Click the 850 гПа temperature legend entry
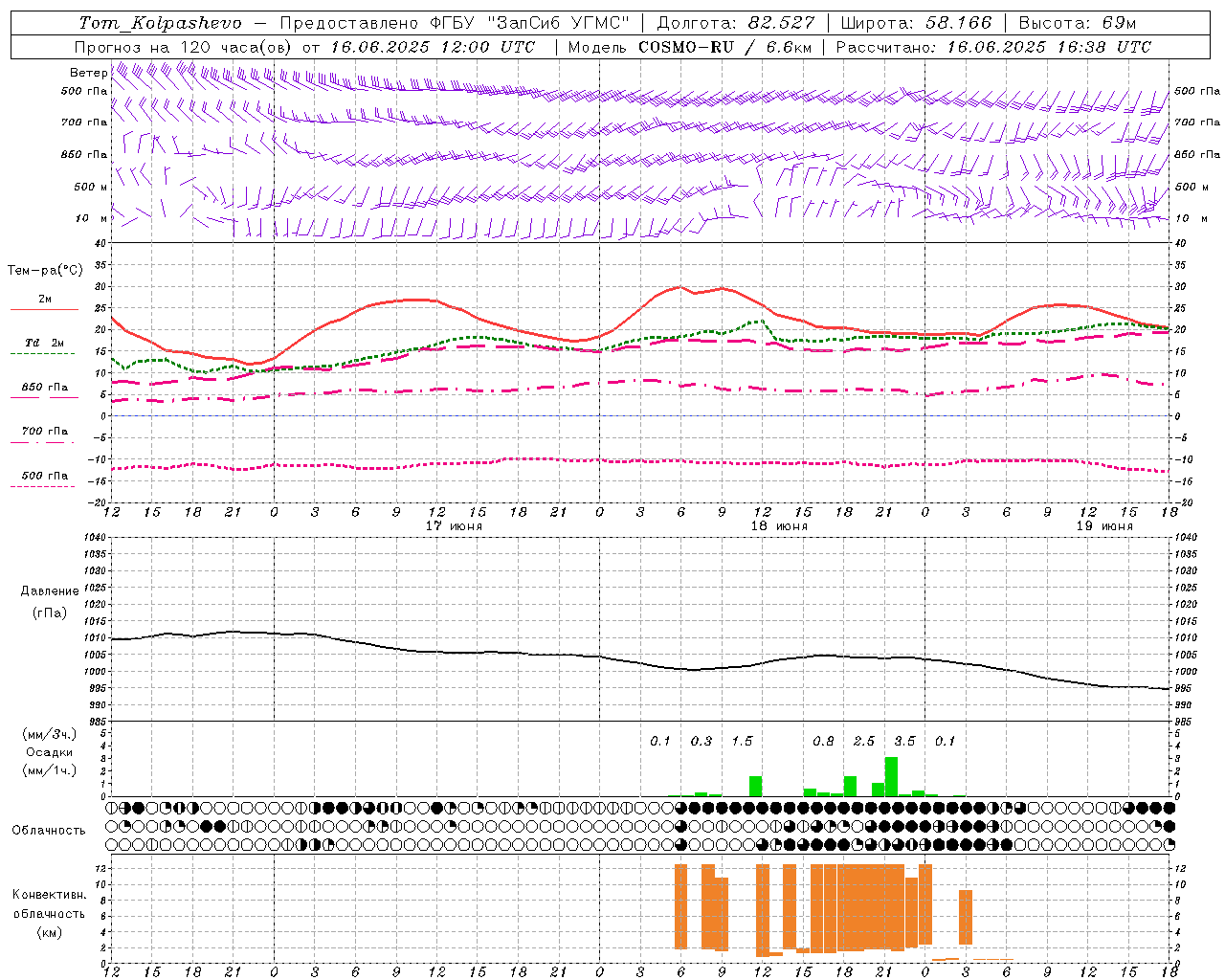 pos(44,388)
